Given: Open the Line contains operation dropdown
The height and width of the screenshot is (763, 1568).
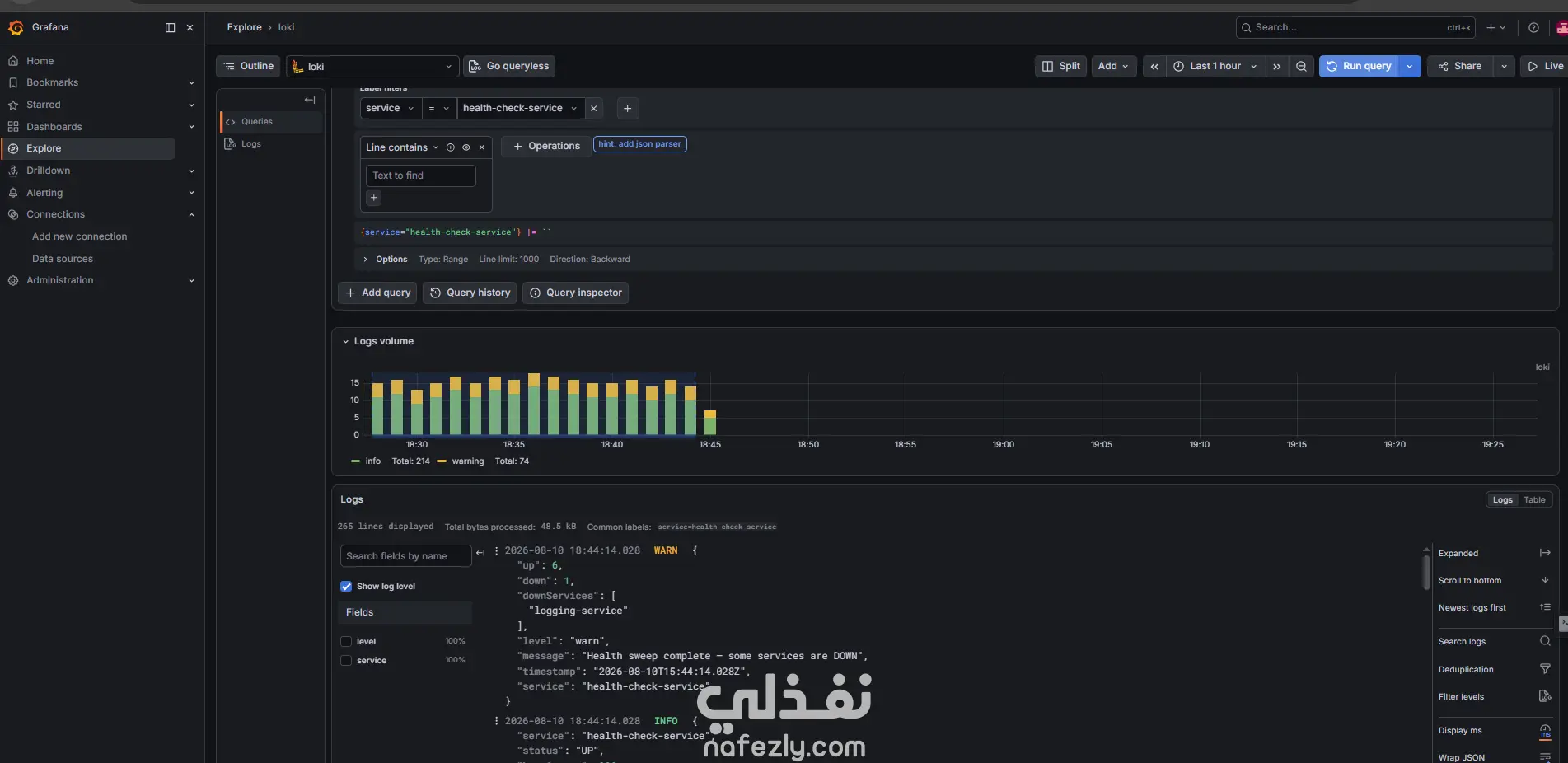Looking at the screenshot, I should pos(402,147).
